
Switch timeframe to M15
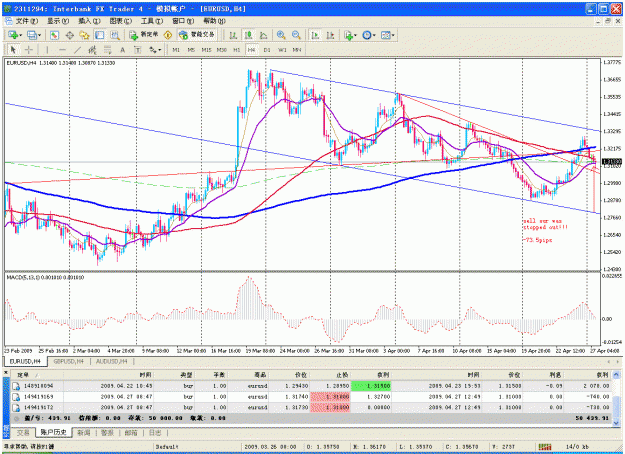point(206,50)
